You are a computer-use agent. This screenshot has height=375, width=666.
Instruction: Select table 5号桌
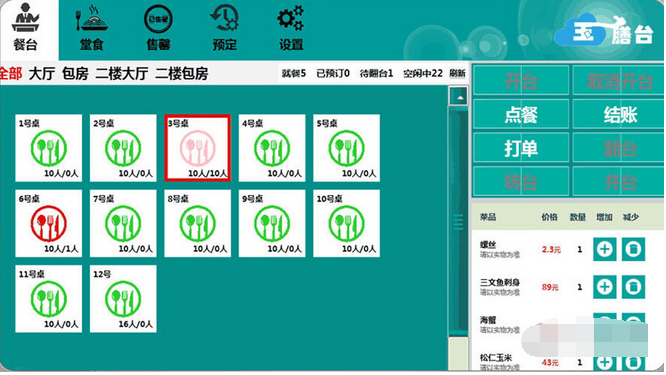[347, 148]
